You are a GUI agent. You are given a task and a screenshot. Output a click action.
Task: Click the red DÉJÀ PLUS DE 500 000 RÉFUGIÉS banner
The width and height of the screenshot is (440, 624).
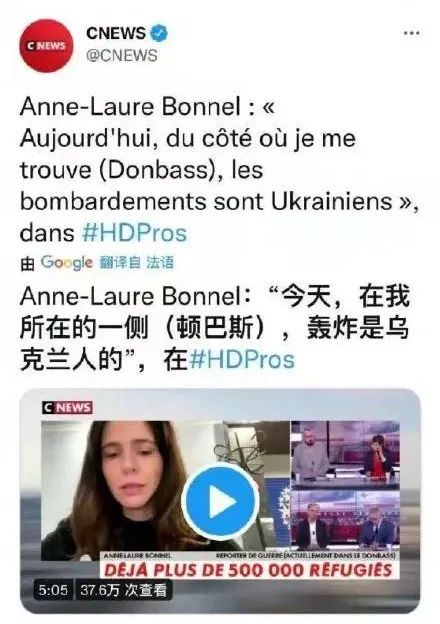tap(249, 570)
